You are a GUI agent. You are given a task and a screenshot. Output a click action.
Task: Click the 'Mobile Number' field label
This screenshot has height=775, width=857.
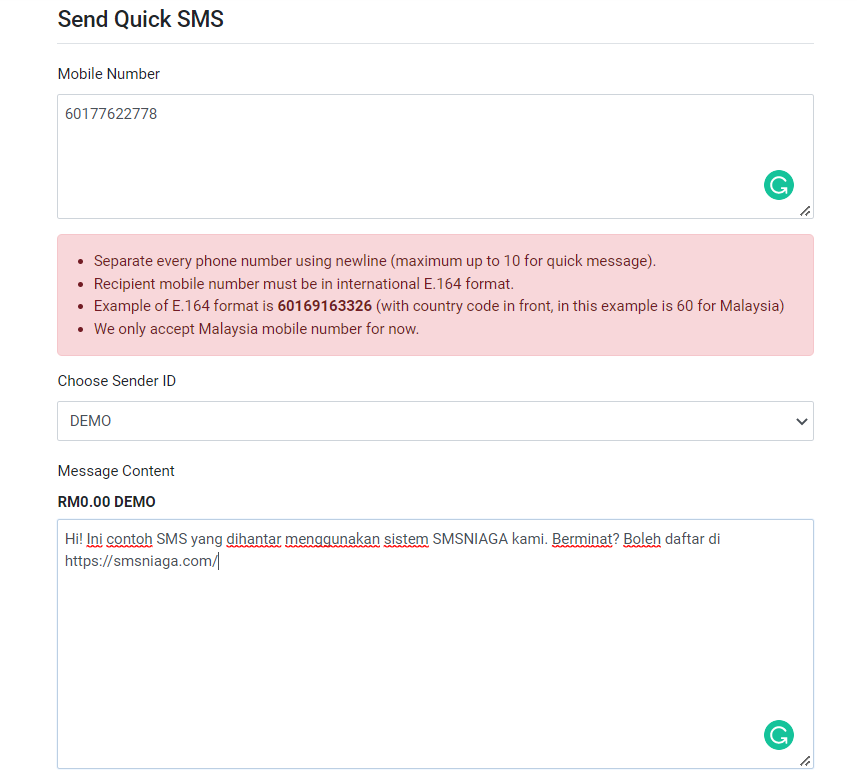(108, 74)
